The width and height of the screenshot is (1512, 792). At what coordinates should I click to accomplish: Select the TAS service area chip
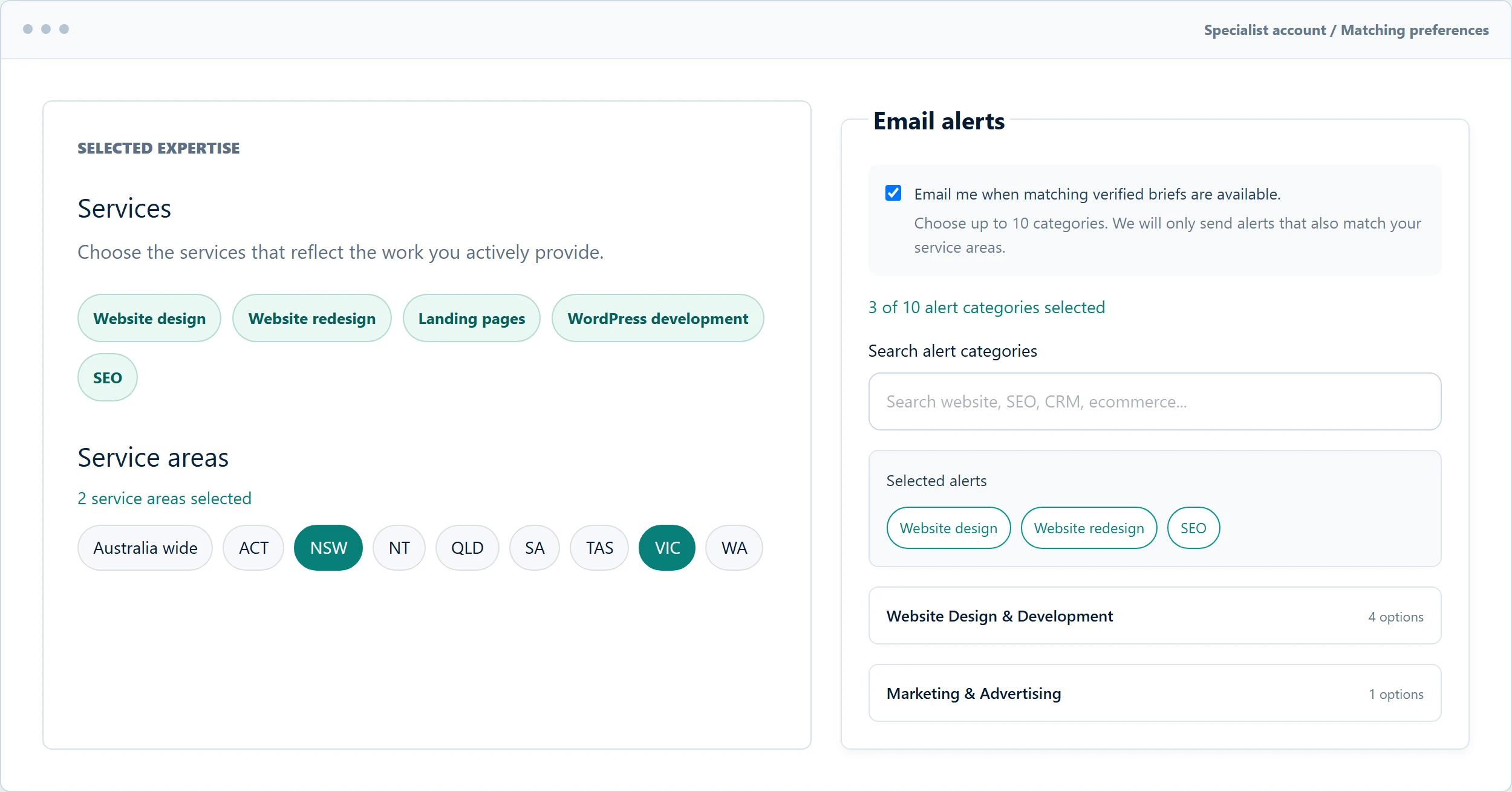coord(599,548)
